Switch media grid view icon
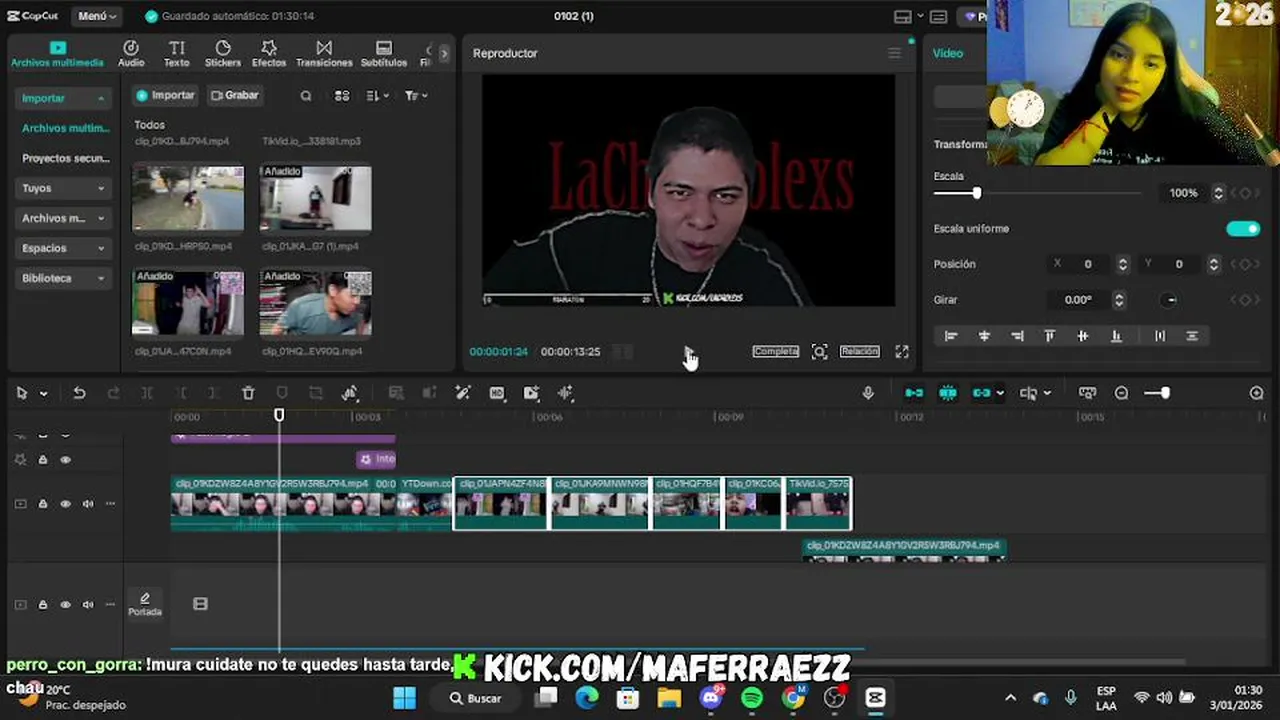Viewport: 1280px width, 720px height. (342, 96)
